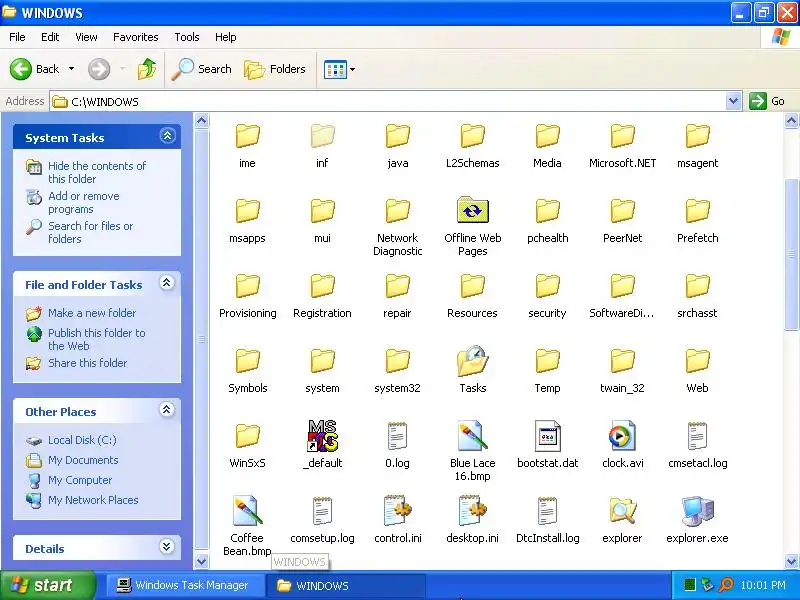The image size is (800, 600).
Task: Select the 0.log file icon
Action: tap(397, 436)
